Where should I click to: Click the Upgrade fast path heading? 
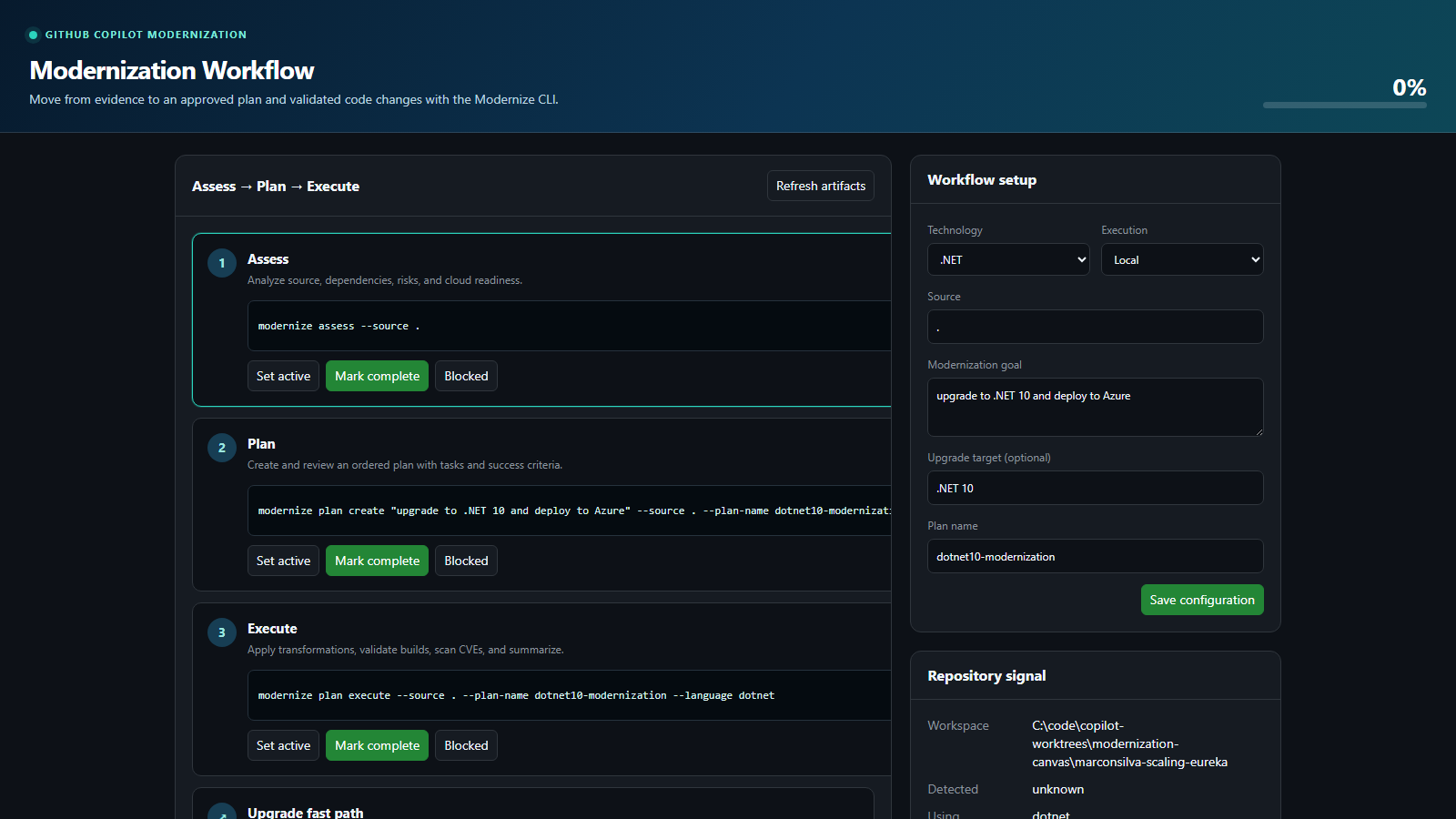coord(306,813)
